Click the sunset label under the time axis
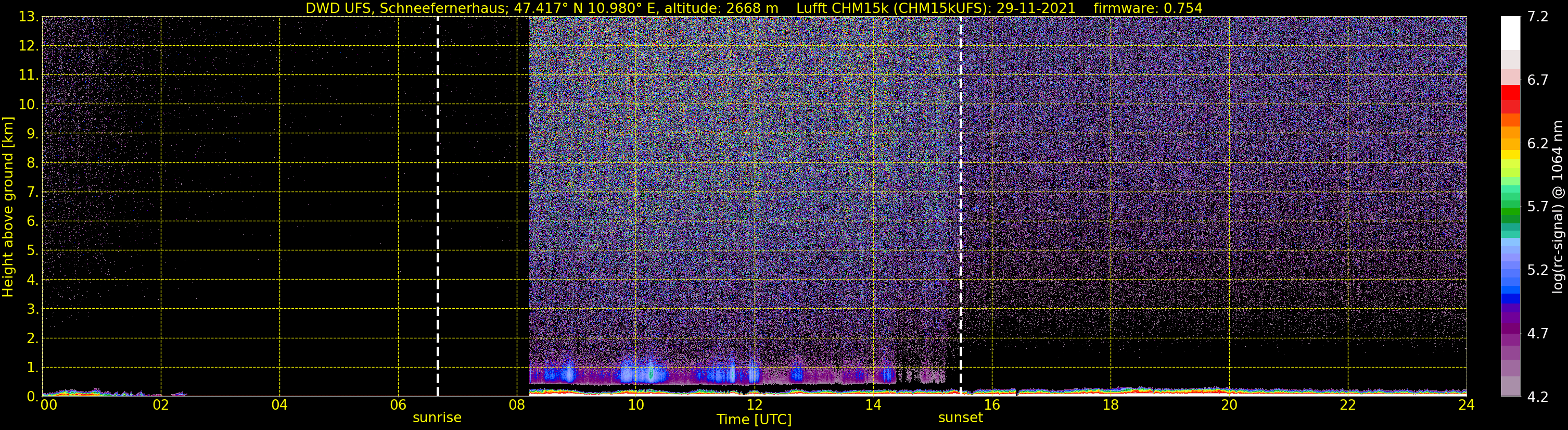The image size is (1568, 430). pyautogui.click(x=961, y=418)
